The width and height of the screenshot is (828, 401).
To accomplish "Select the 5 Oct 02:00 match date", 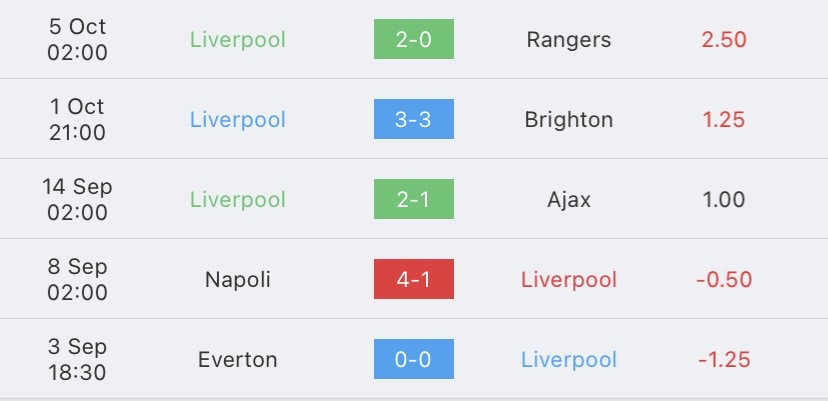I will tap(78, 40).
